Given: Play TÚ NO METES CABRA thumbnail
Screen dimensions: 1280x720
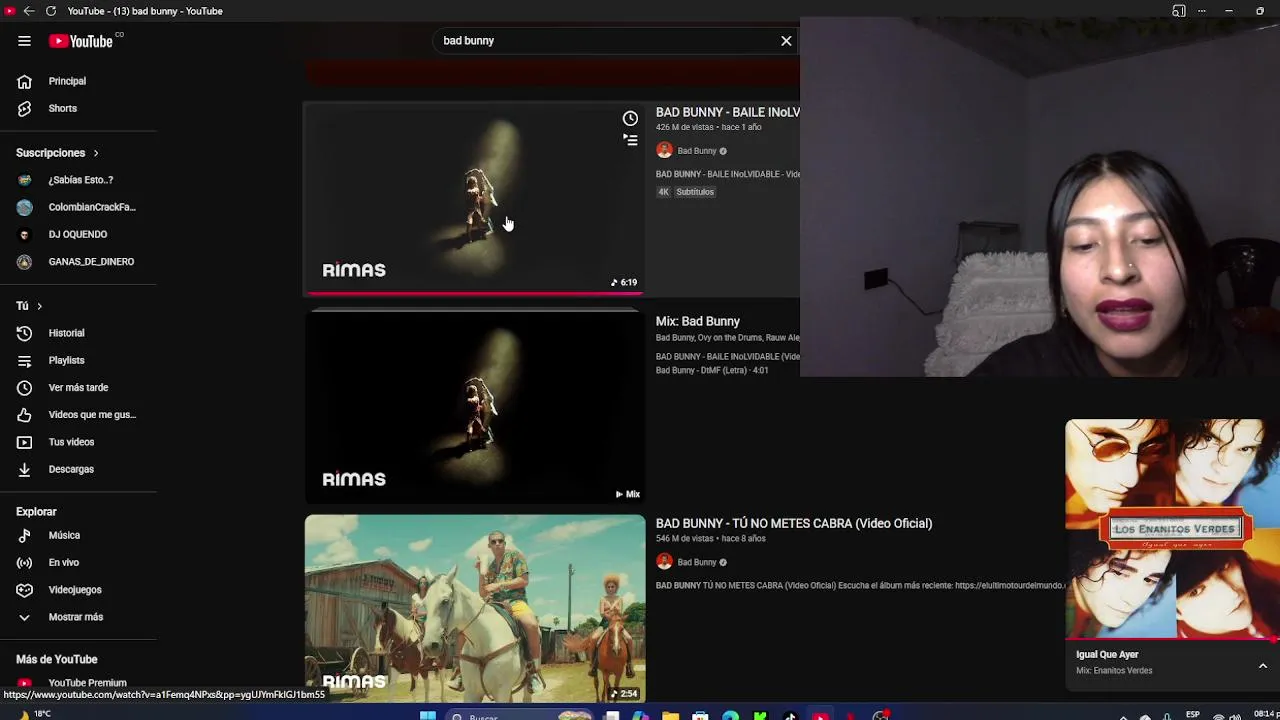Looking at the screenshot, I should click(475, 608).
